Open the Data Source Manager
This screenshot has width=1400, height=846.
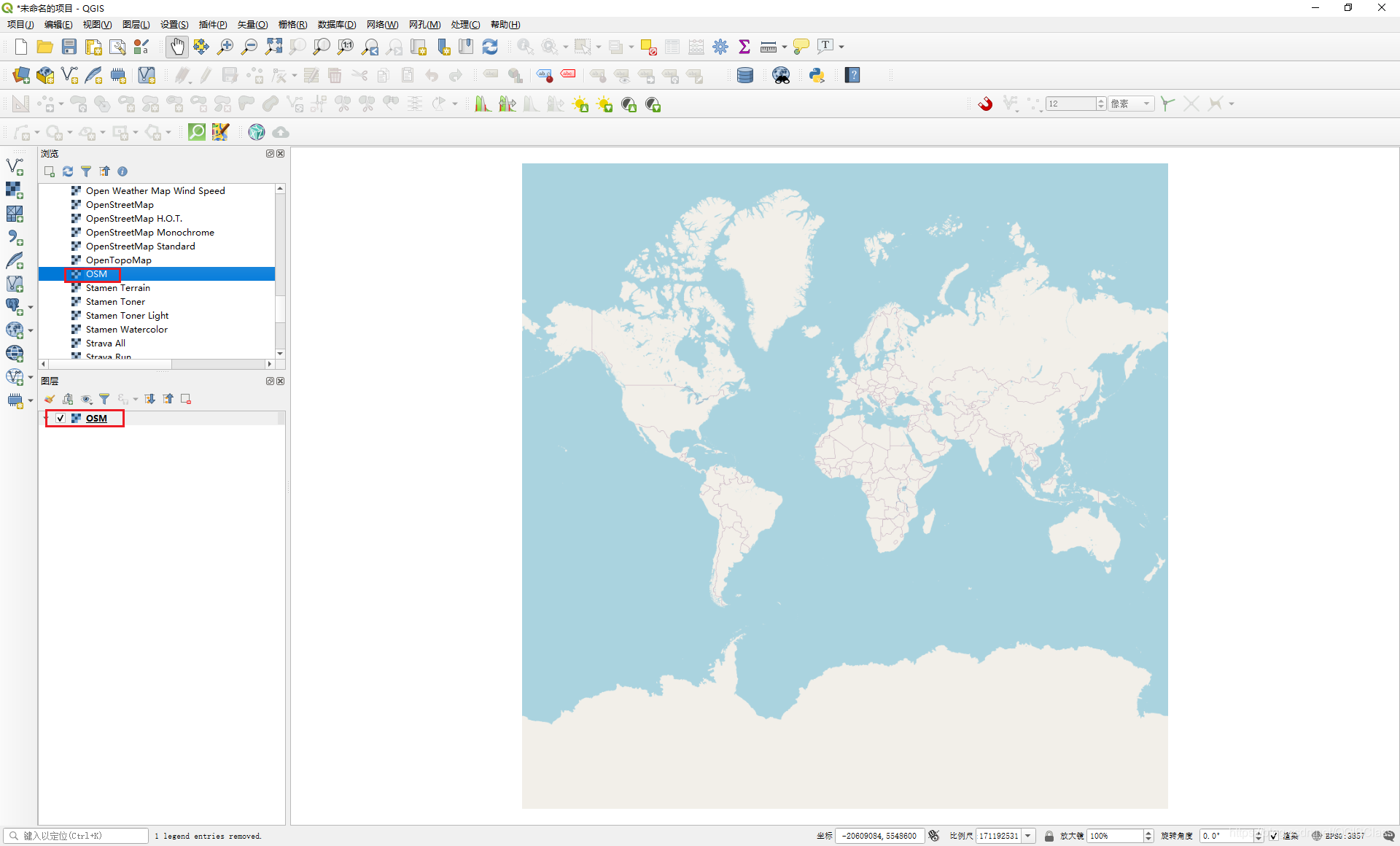click(x=21, y=75)
